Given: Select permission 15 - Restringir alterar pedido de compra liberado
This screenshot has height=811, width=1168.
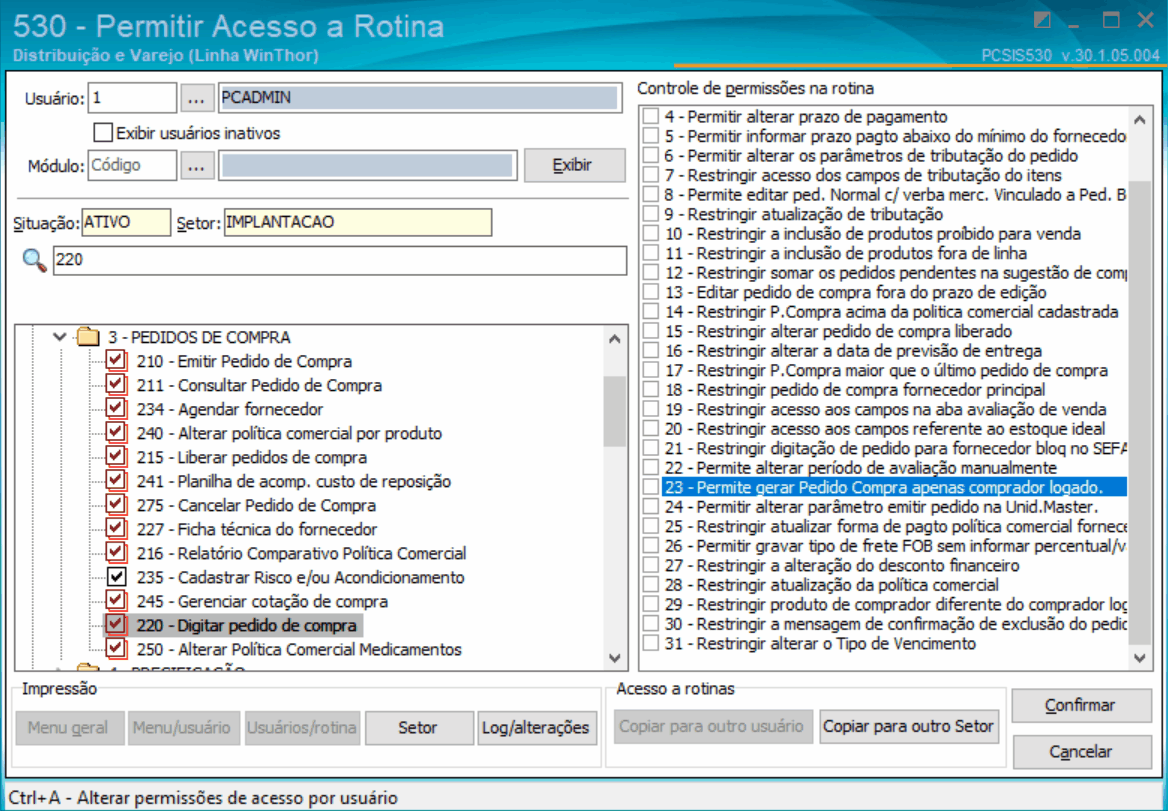Looking at the screenshot, I should 838,331.
